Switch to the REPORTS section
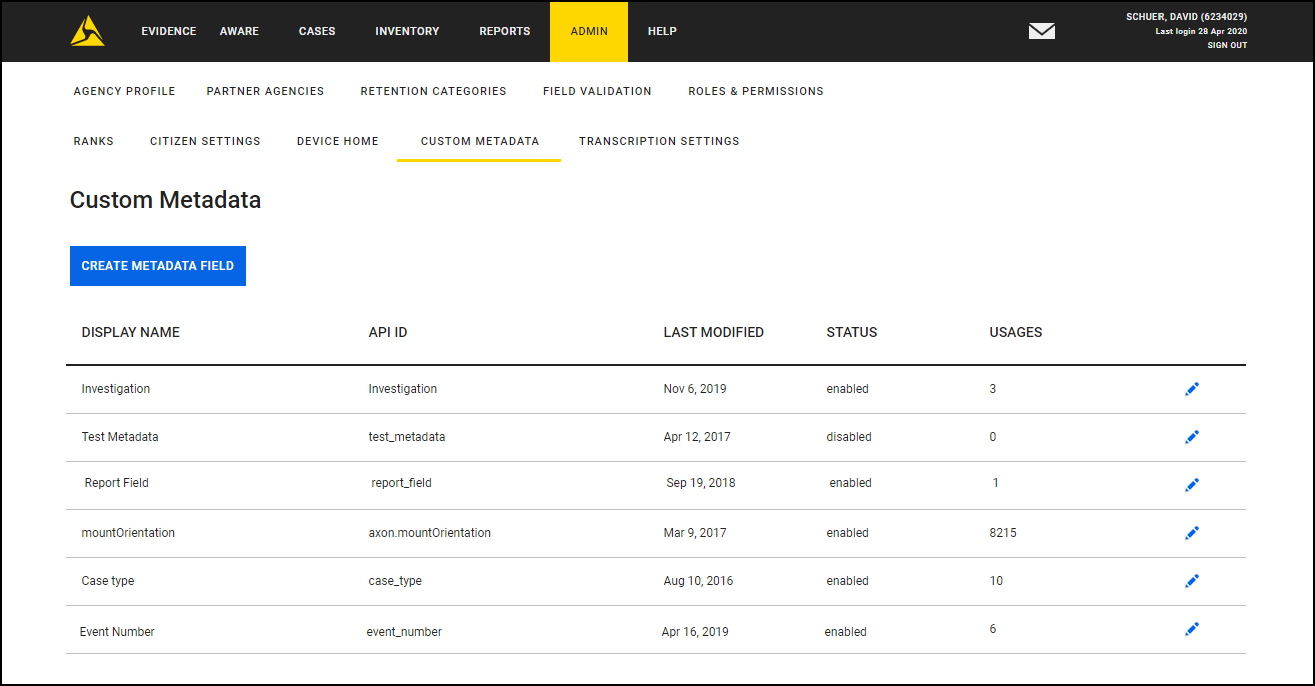Viewport: 1315px width, 686px height. pos(504,31)
